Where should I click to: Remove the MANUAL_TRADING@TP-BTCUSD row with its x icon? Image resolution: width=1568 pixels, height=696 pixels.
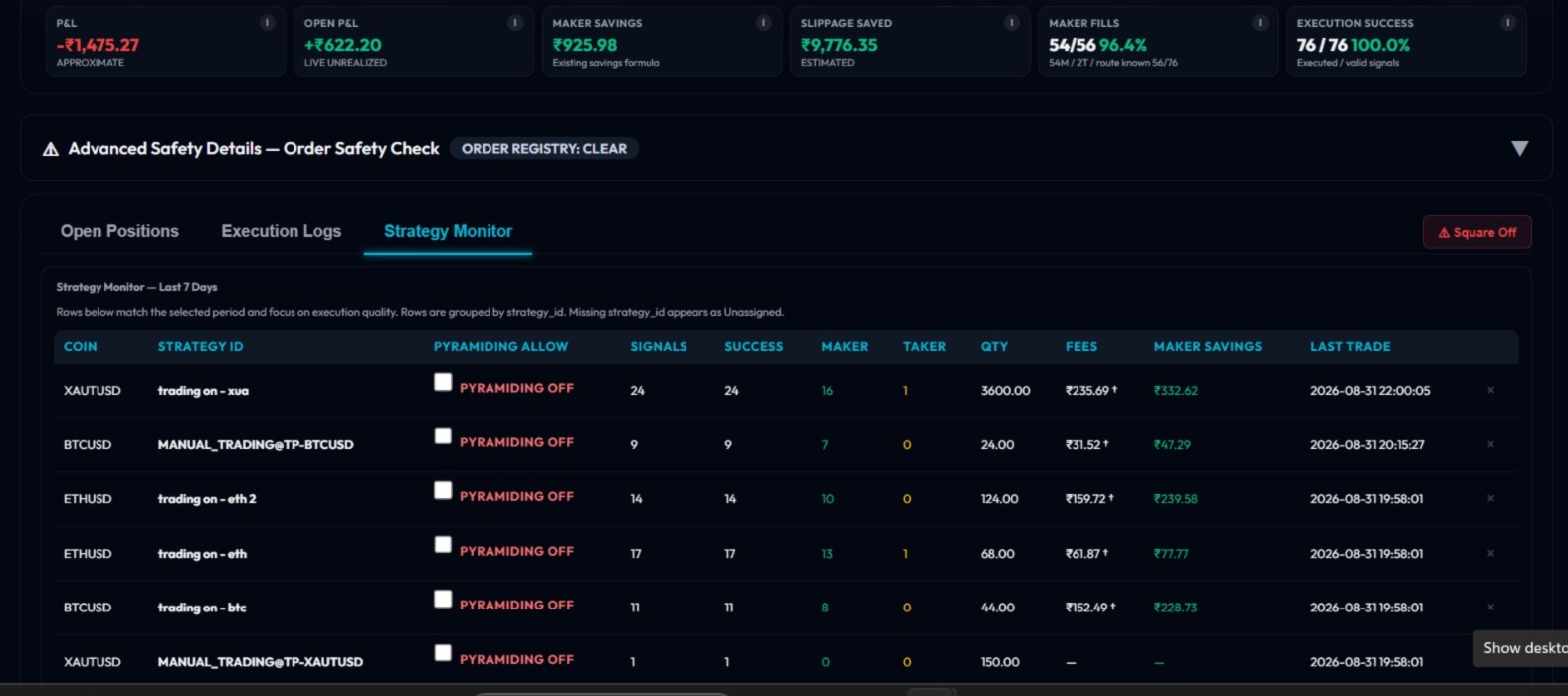(x=1490, y=444)
